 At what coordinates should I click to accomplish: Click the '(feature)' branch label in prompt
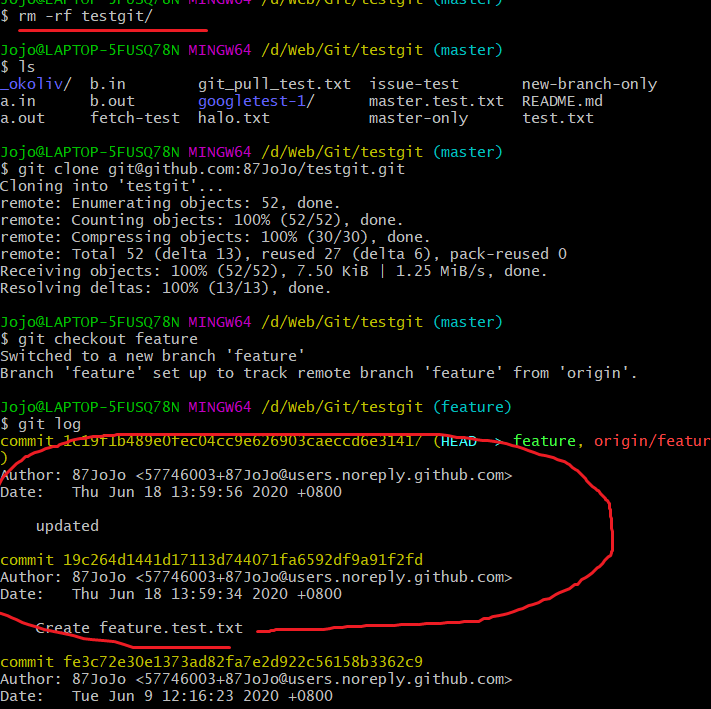[472, 407]
